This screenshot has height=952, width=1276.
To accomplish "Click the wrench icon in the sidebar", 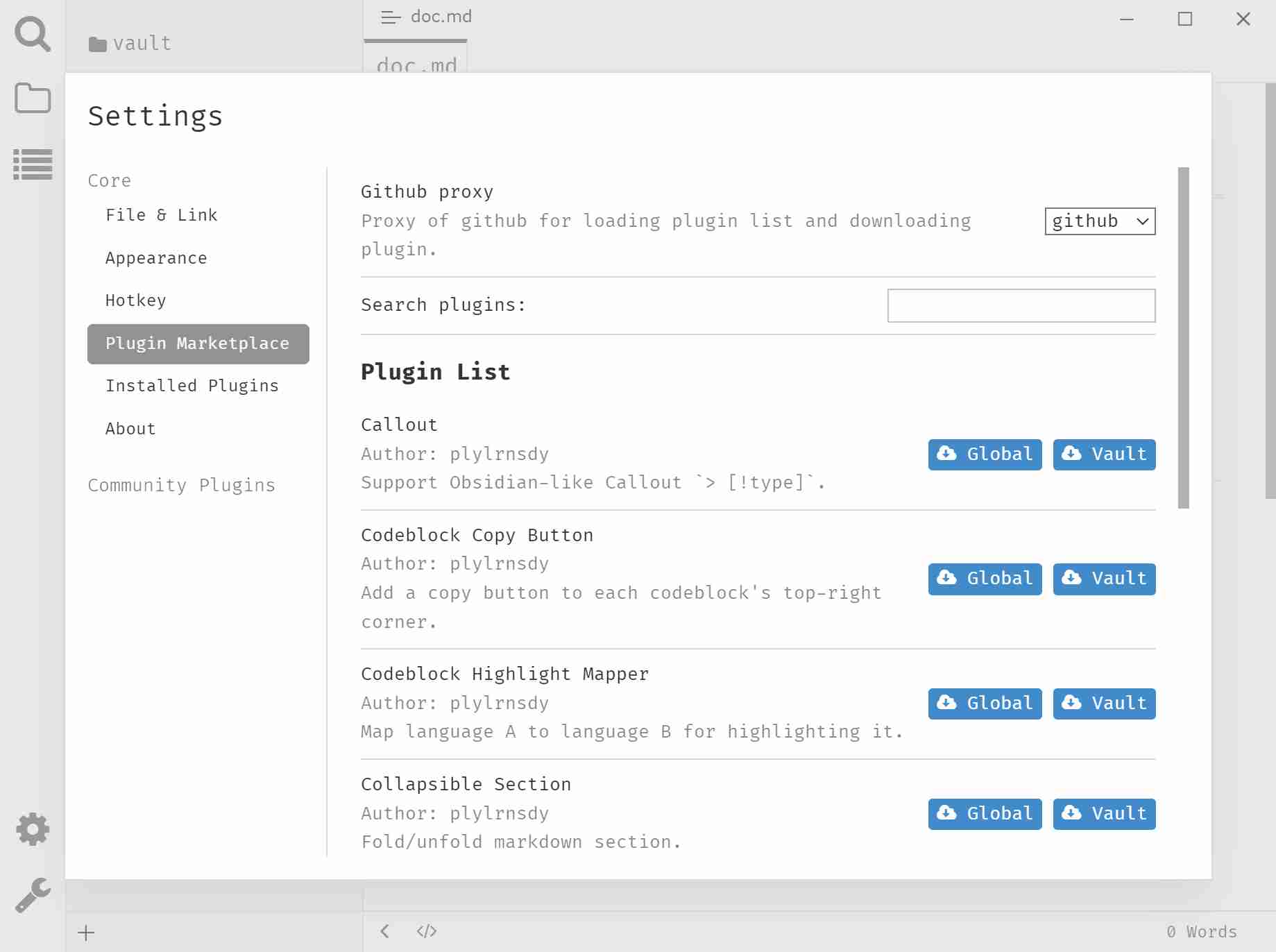I will [x=32, y=895].
